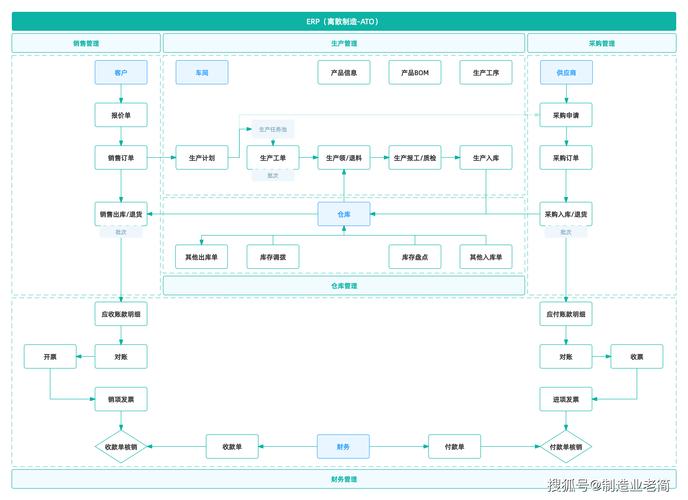688x500 pixels.
Task: Click the 其他入库单 box
Action: (x=486, y=257)
